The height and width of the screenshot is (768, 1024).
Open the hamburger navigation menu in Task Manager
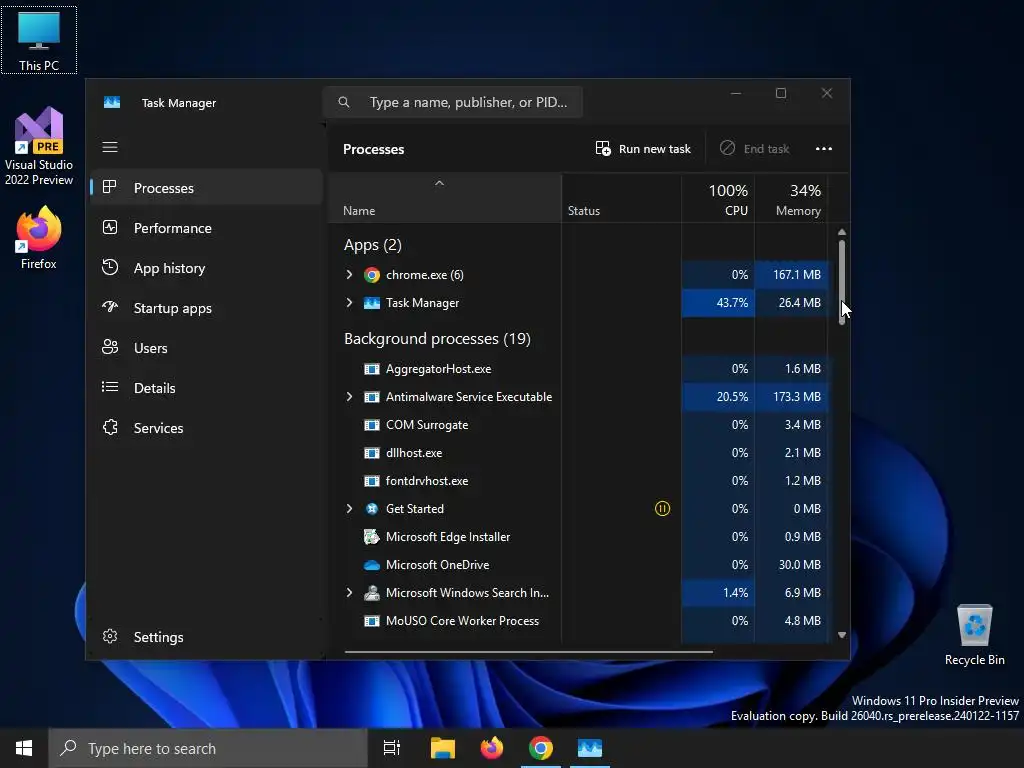[x=110, y=147]
